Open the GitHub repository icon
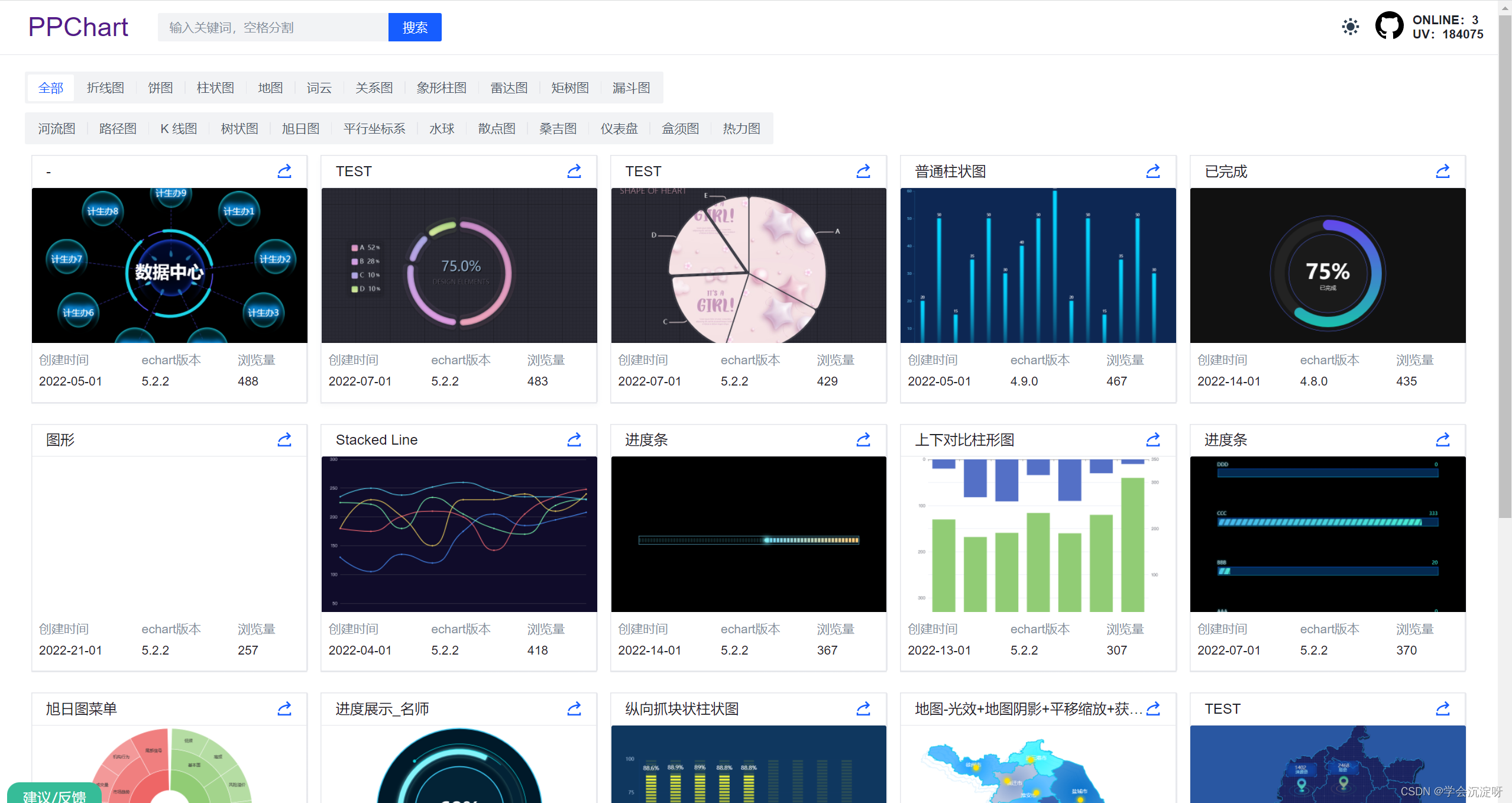The height and width of the screenshot is (803, 1512). point(1388,27)
